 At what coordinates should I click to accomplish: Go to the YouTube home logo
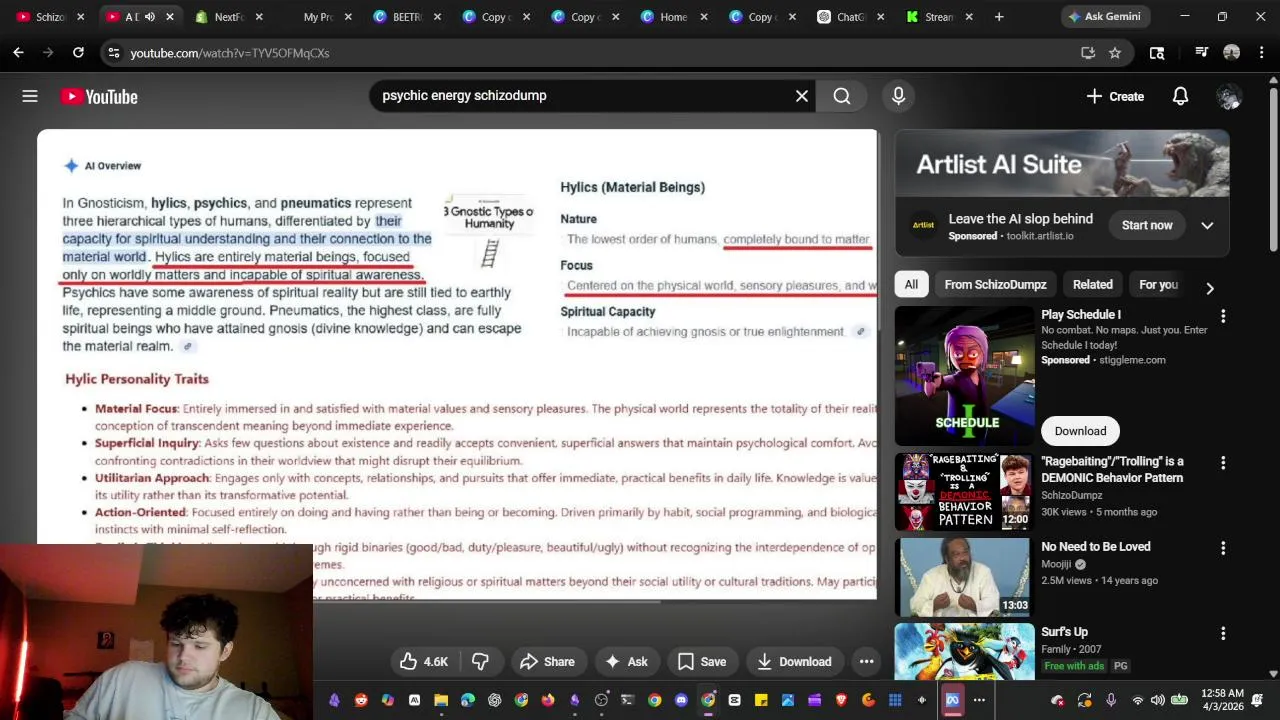(98, 96)
